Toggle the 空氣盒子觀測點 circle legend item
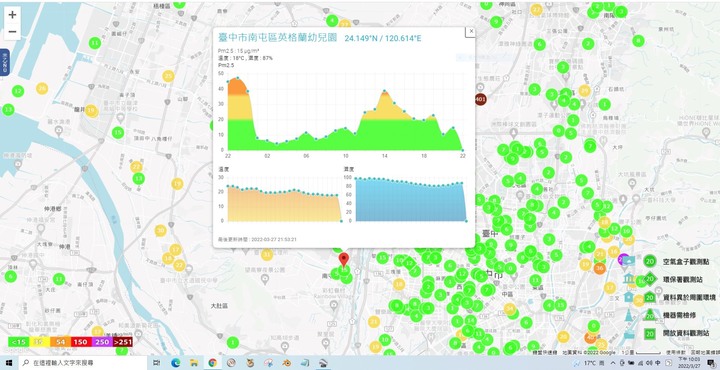 [x=650, y=262]
